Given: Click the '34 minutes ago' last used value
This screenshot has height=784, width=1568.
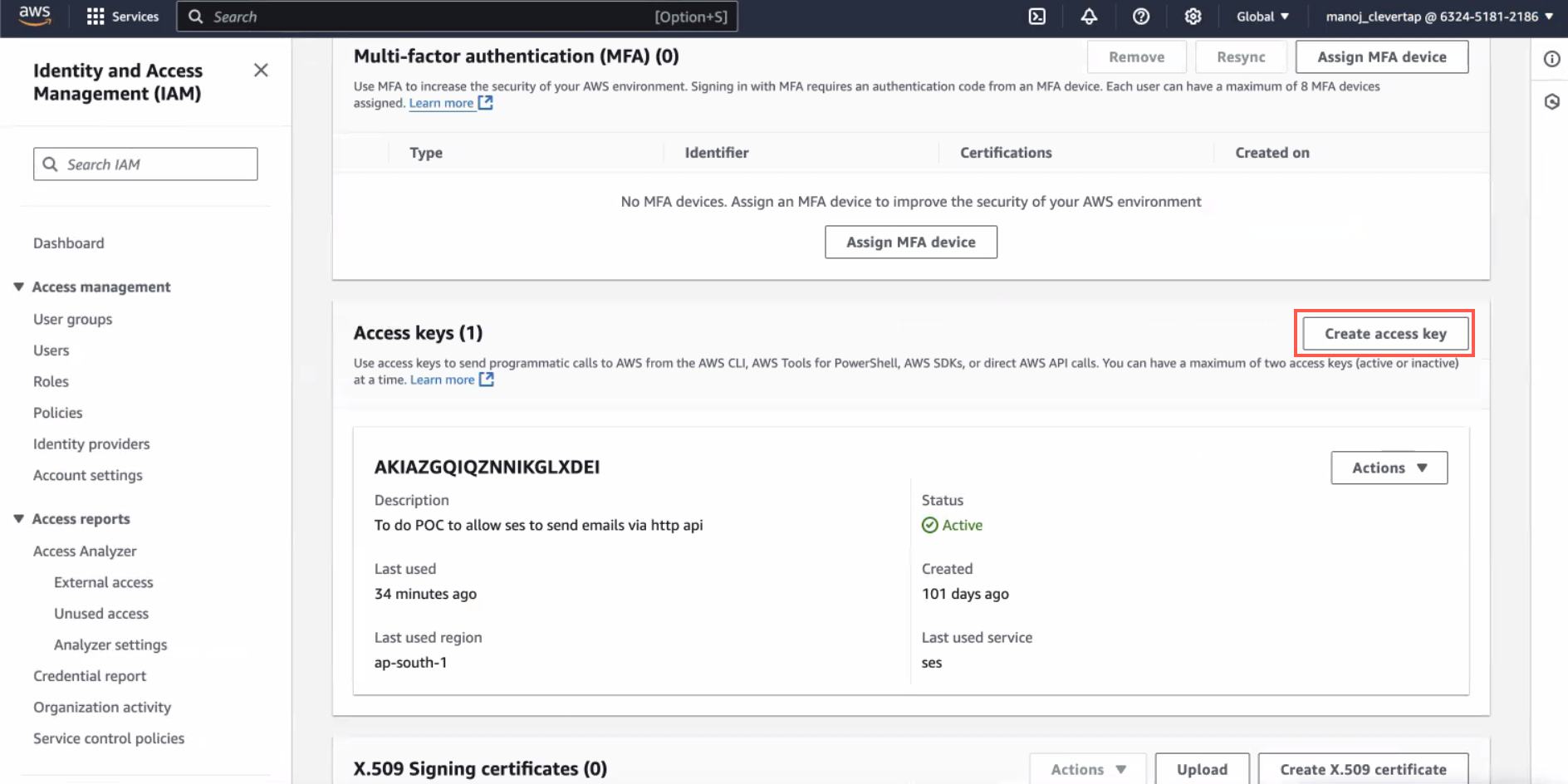Looking at the screenshot, I should (x=425, y=594).
